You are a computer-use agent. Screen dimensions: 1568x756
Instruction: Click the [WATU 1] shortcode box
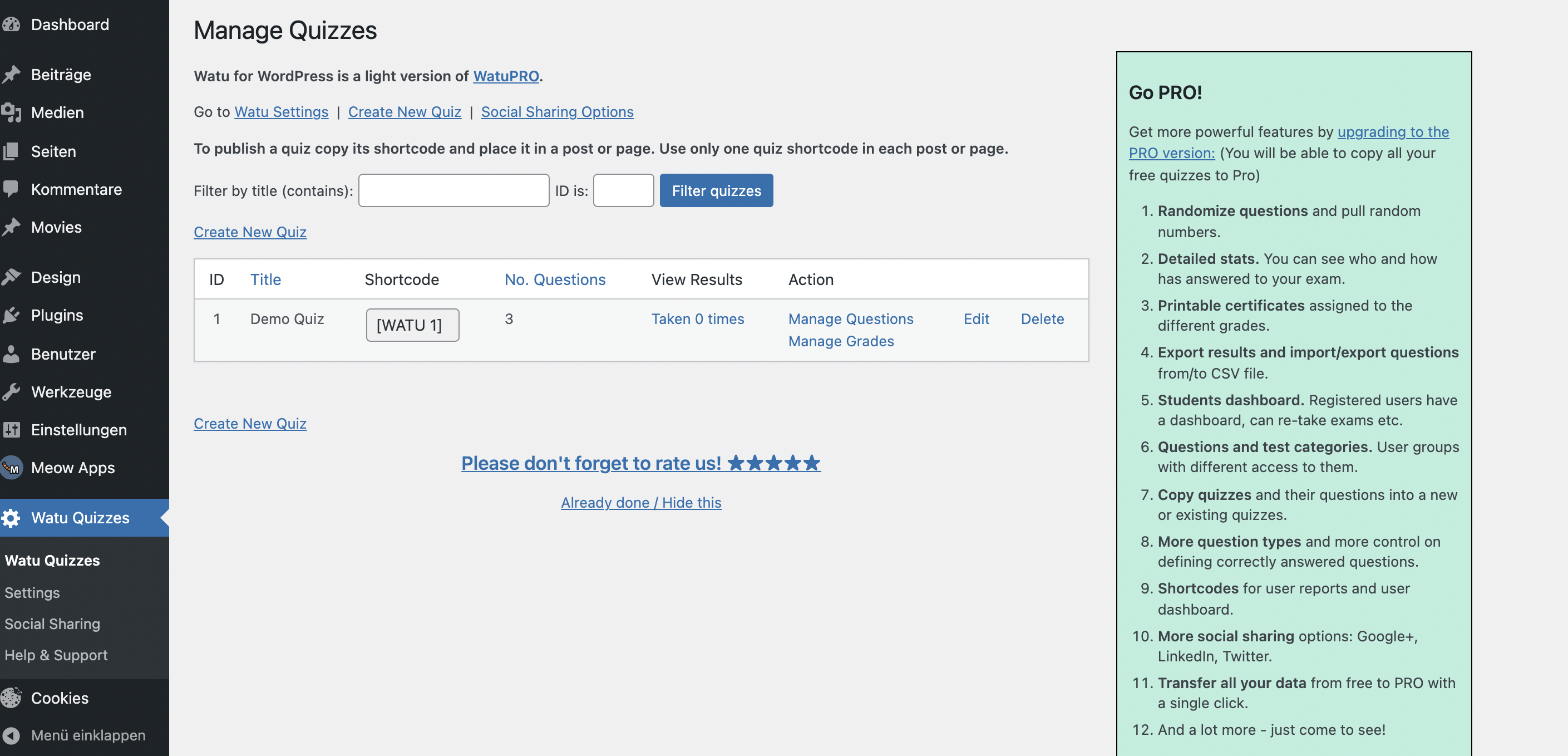click(412, 325)
